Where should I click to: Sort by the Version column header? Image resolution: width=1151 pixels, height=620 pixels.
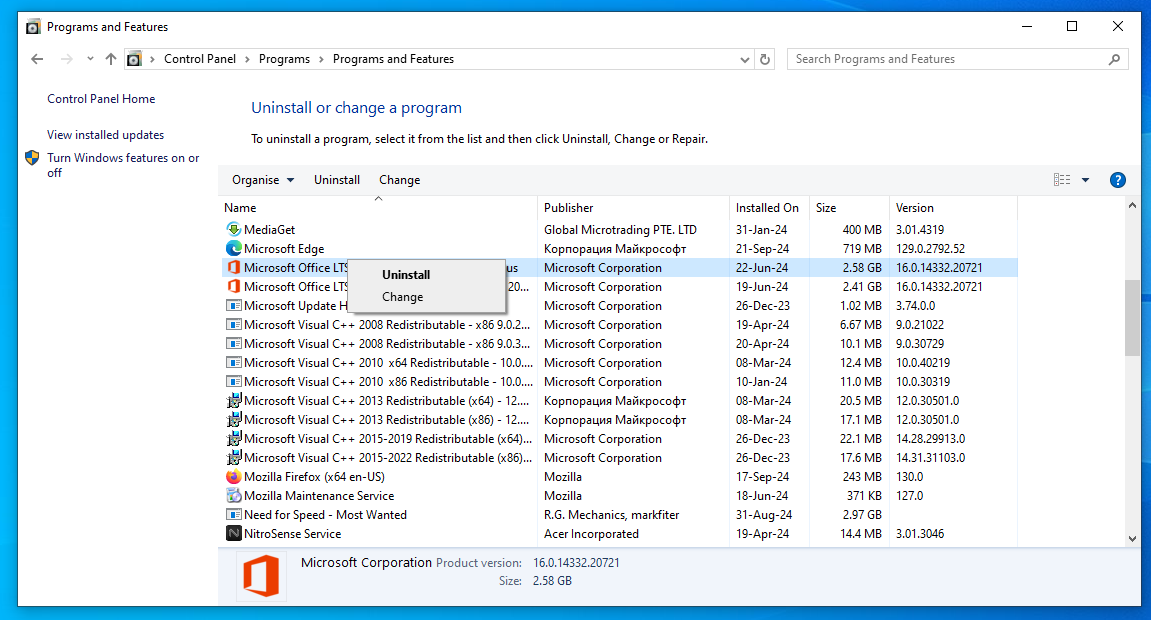(954, 208)
